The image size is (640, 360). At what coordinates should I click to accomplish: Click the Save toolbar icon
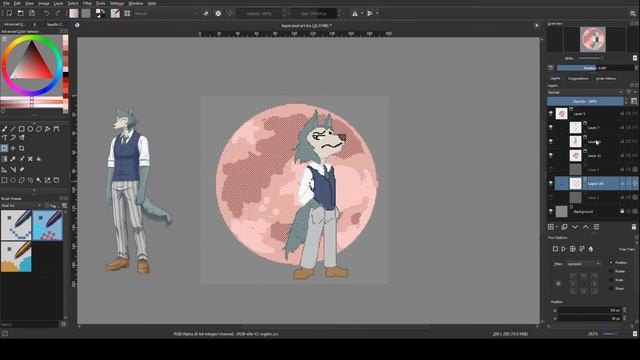pos(32,13)
